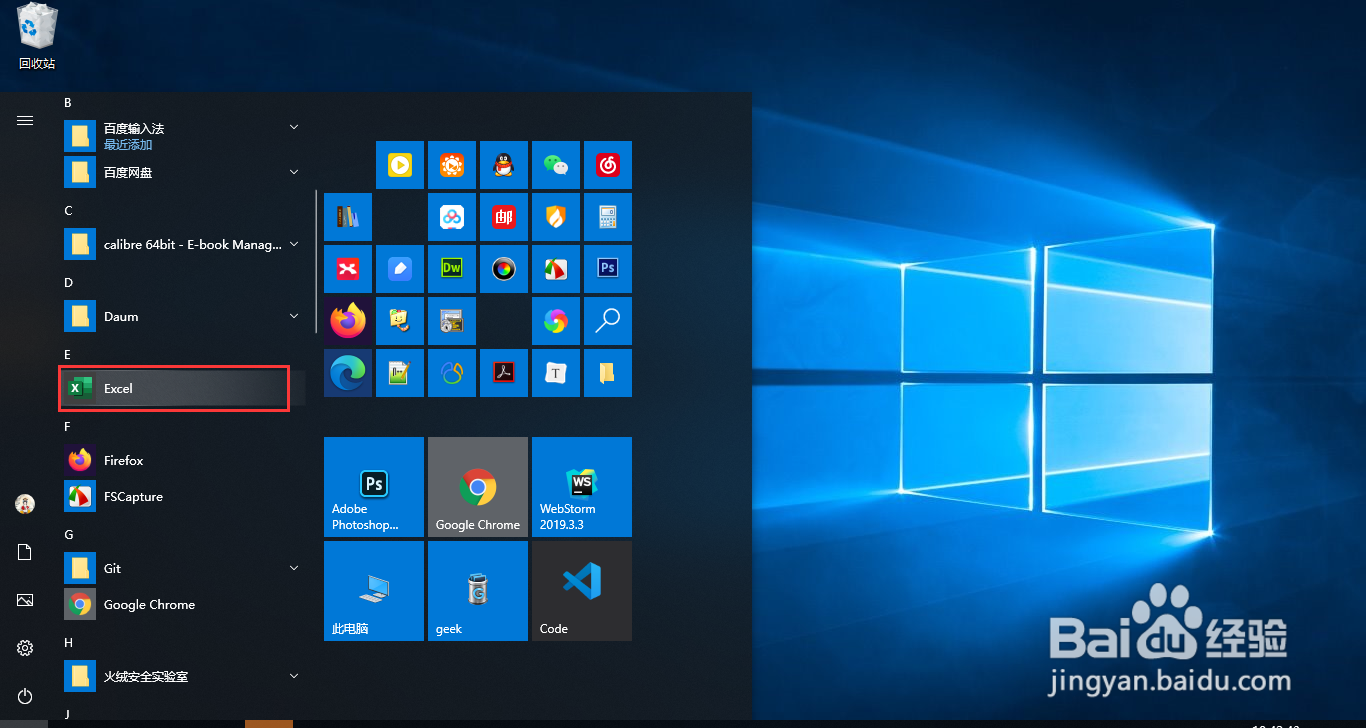The height and width of the screenshot is (728, 1366).
Task: Open the Recycle Bin on desktop
Action: [37, 37]
